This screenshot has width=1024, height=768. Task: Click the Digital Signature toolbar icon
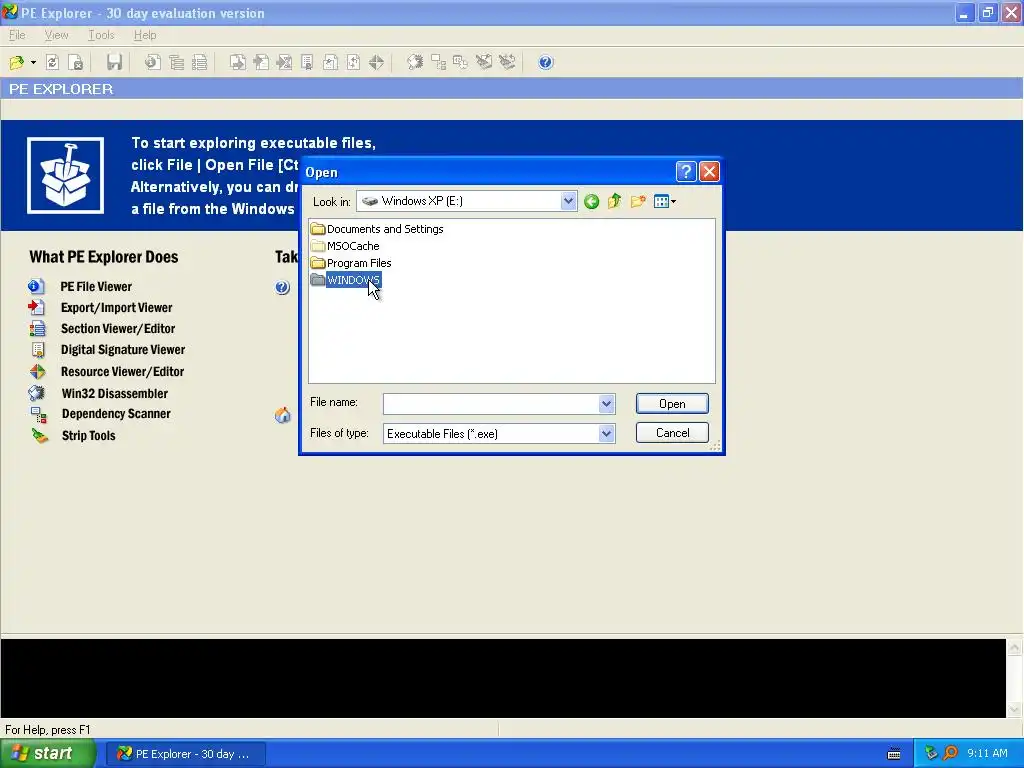(x=307, y=63)
